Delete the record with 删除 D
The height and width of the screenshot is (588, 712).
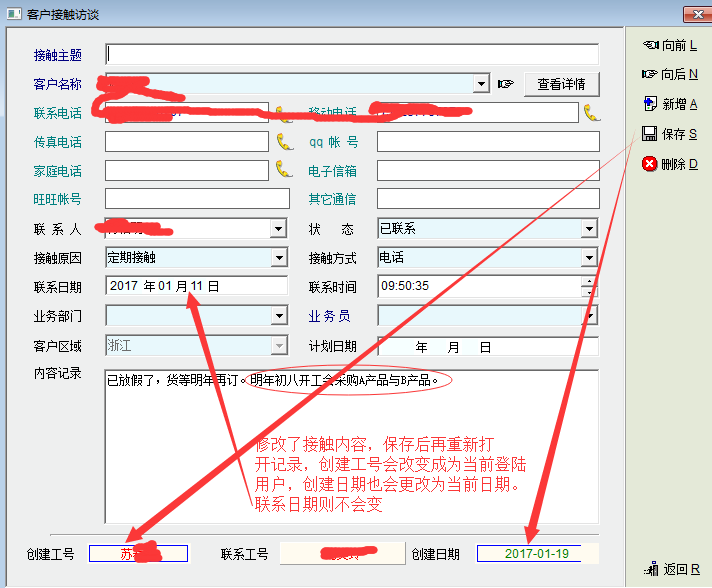click(671, 164)
